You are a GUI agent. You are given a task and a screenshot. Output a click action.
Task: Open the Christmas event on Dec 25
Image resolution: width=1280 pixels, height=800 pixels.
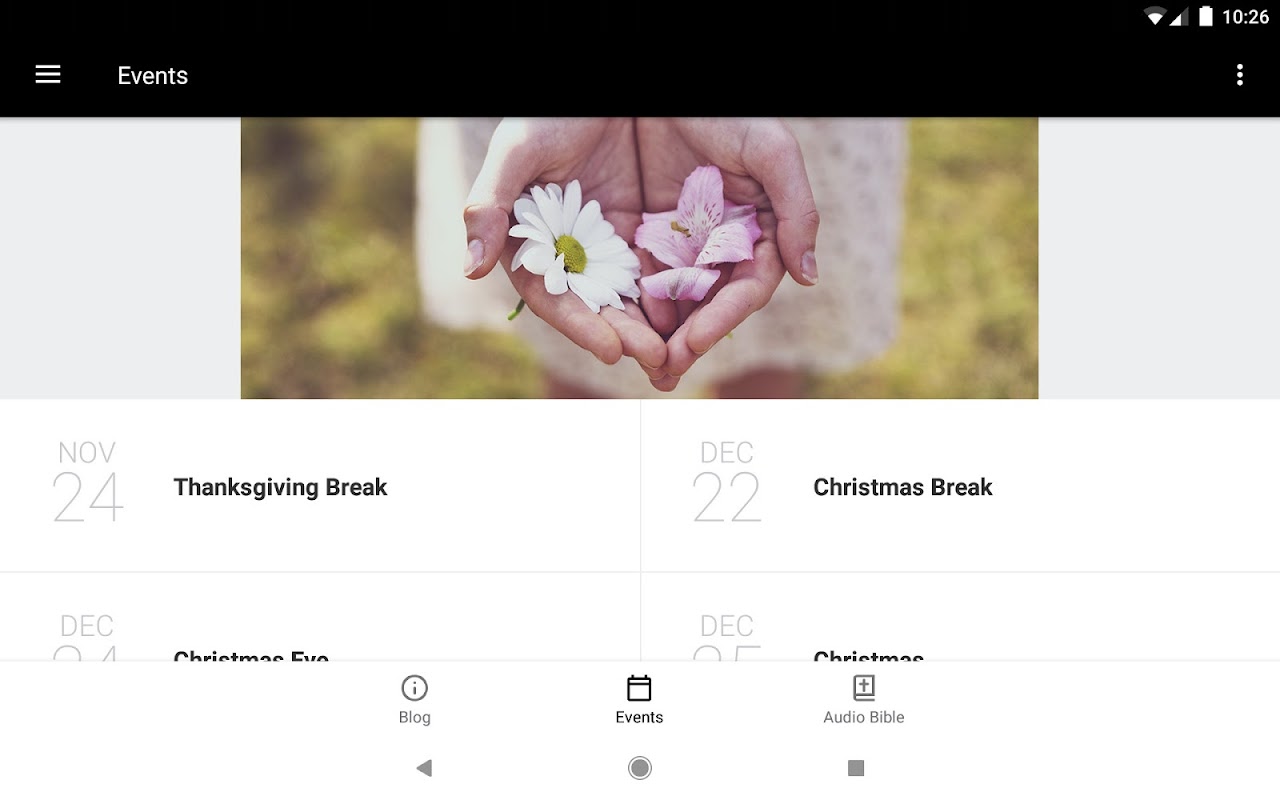pyautogui.click(x=960, y=617)
